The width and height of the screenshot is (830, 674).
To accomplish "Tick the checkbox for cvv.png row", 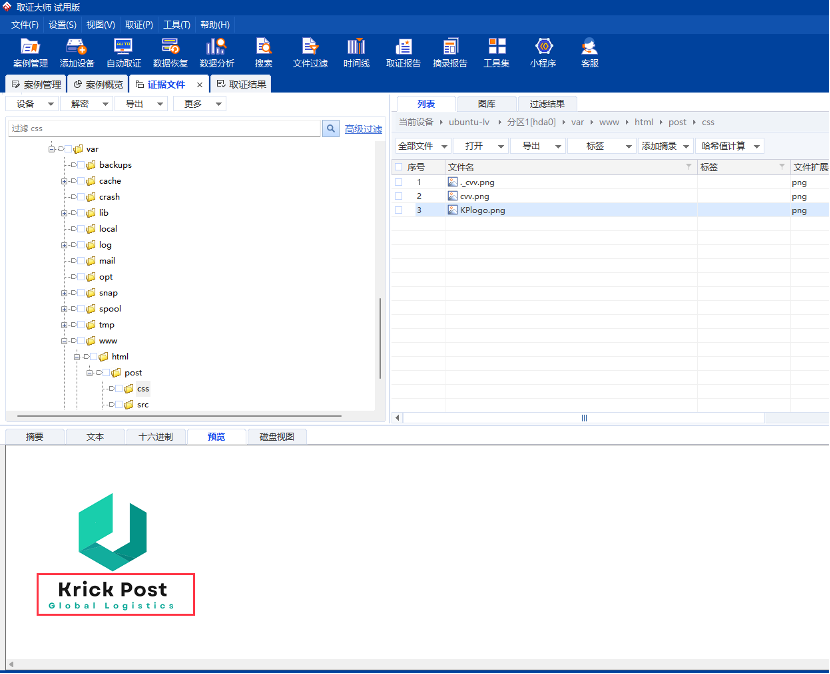I will click(x=399, y=196).
